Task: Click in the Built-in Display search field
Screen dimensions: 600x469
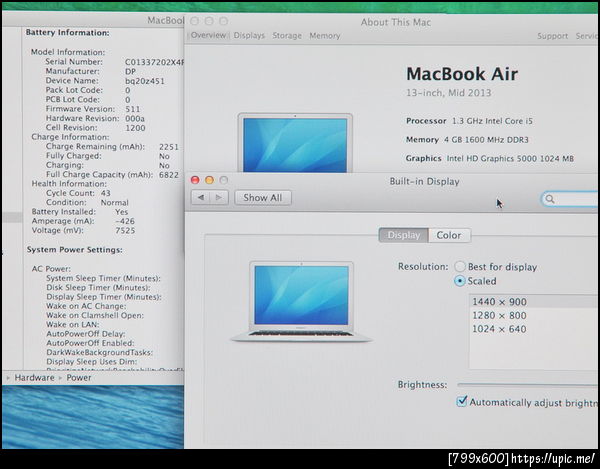Action: tap(570, 199)
